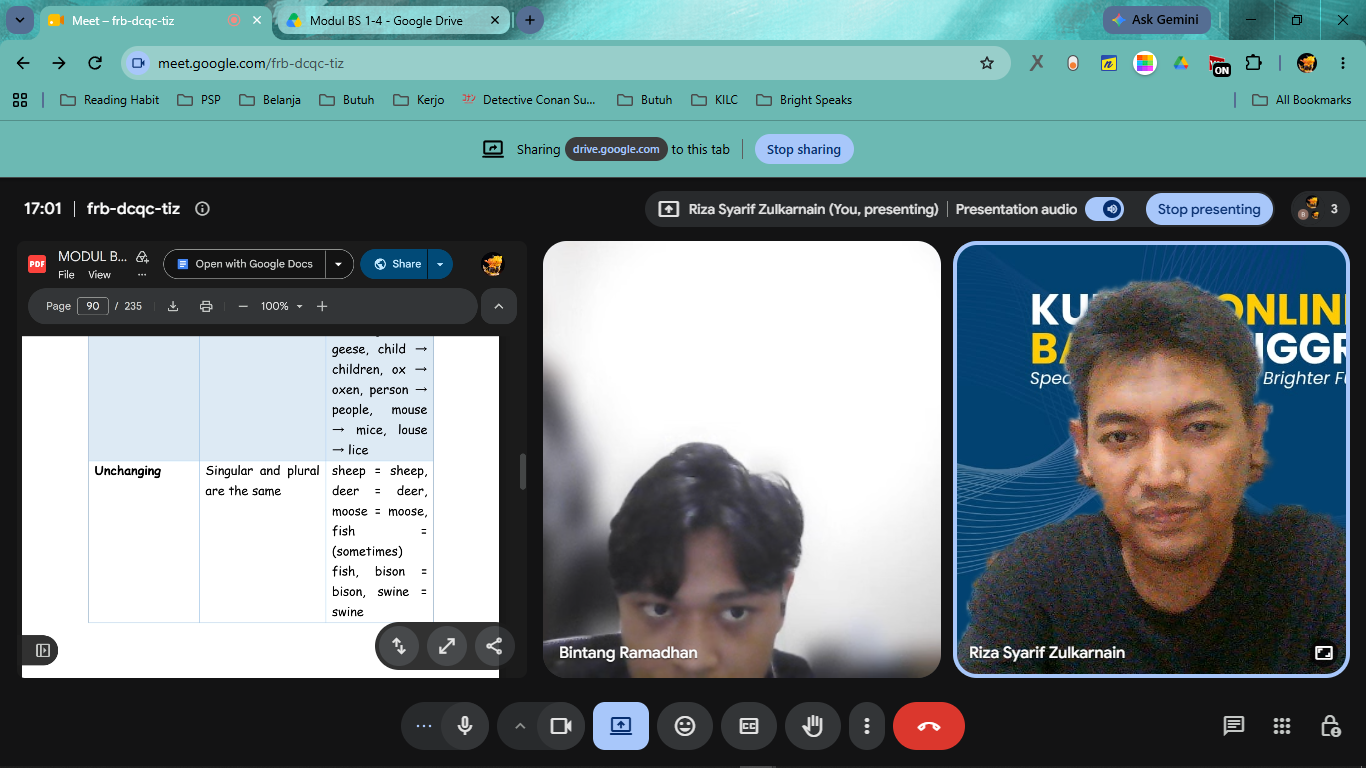Open the reactions emoji button

pyautogui.click(x=685, y=726)
